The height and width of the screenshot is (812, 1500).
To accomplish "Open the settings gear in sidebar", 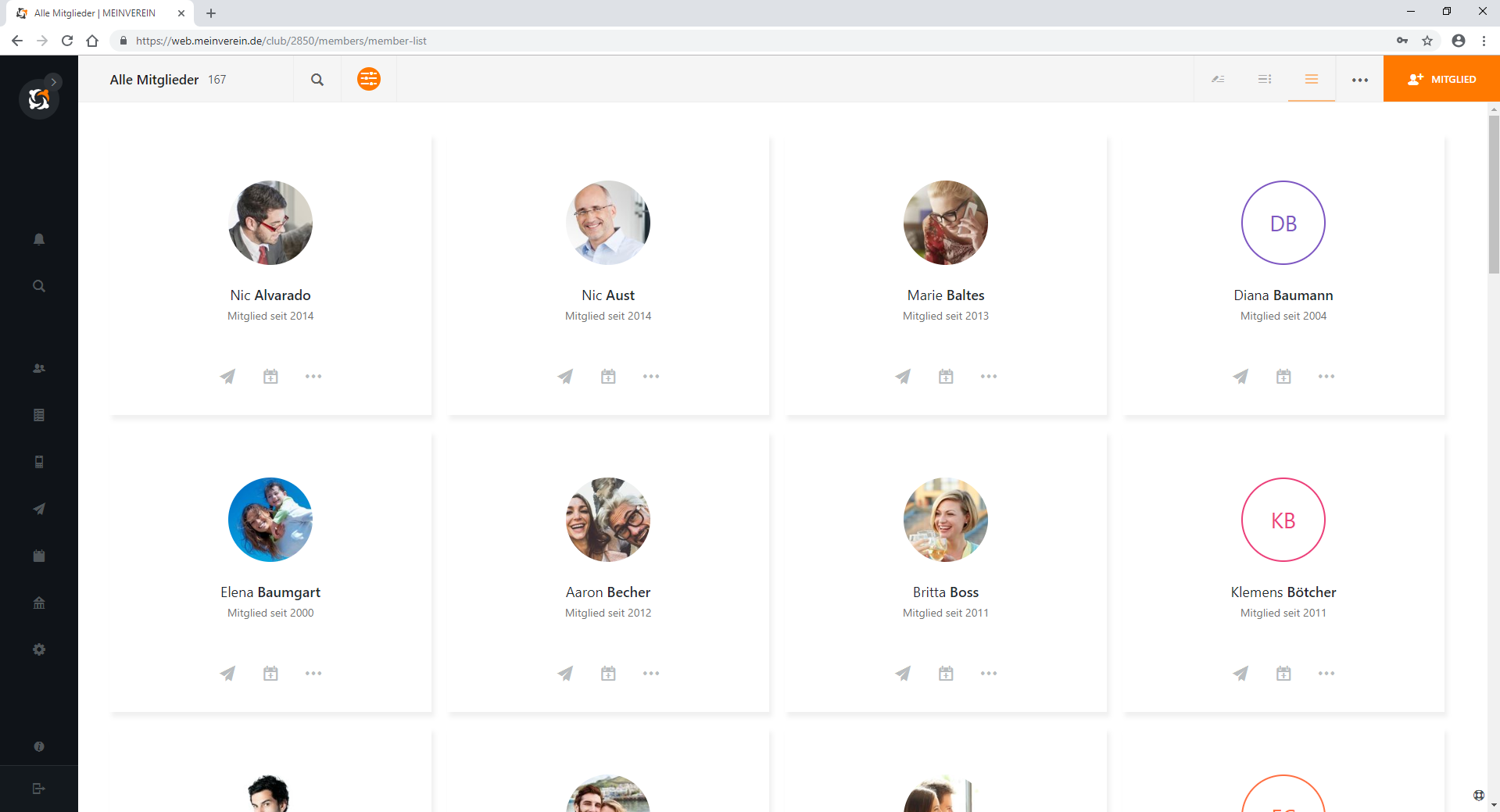I will click(39, 649).
